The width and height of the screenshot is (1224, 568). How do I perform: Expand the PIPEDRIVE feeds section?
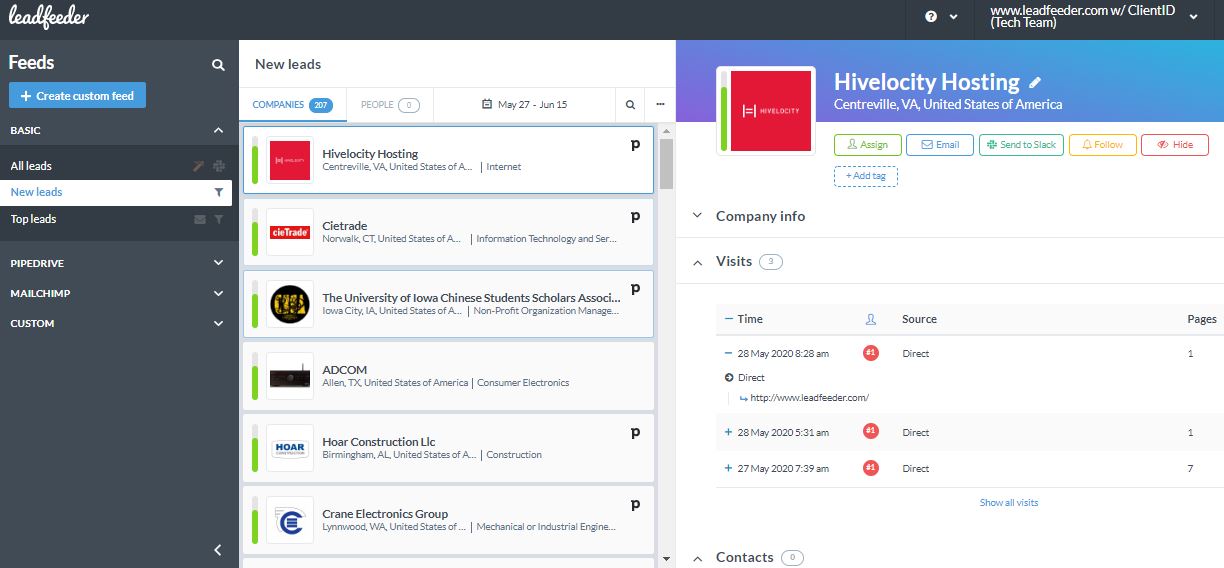[218, 263]
